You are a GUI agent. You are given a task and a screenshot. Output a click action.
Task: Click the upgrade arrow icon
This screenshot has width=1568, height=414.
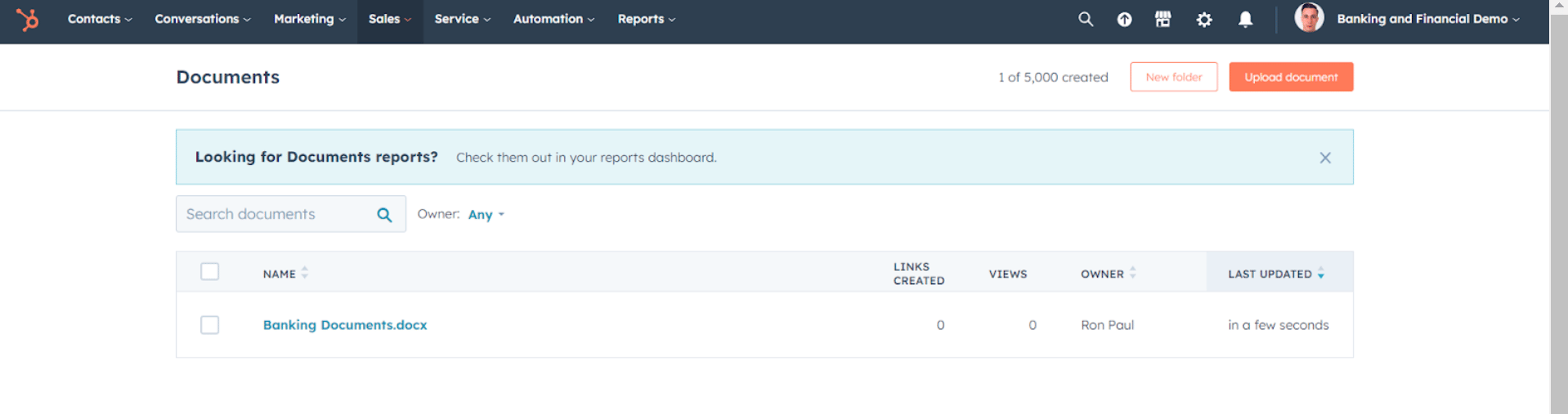pos(1124,19)
